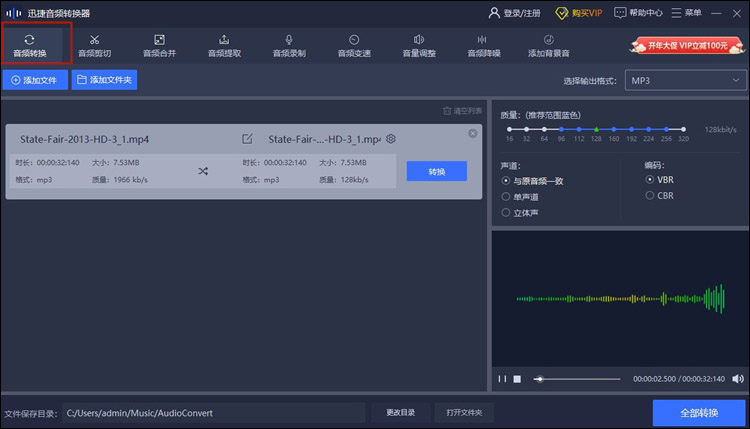Switch to 音频剪切 audio cut tab
Viewport: 750px width, 429px height.
(95, 45)
